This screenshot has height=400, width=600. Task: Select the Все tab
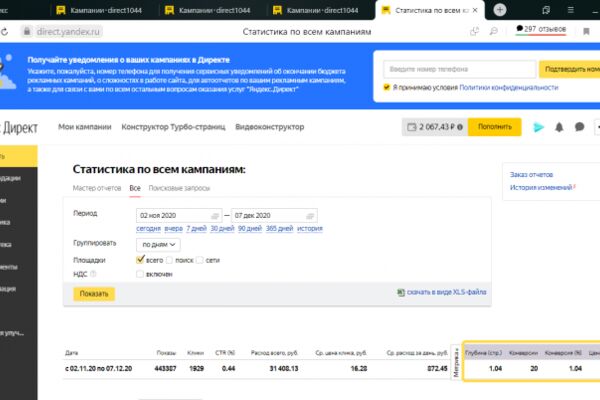click(x=135, y=188)
